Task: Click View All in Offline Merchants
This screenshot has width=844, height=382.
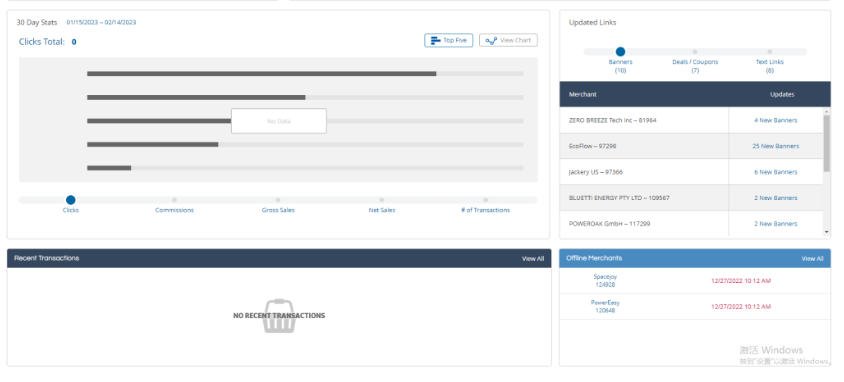Action: (x=812, y=259)
